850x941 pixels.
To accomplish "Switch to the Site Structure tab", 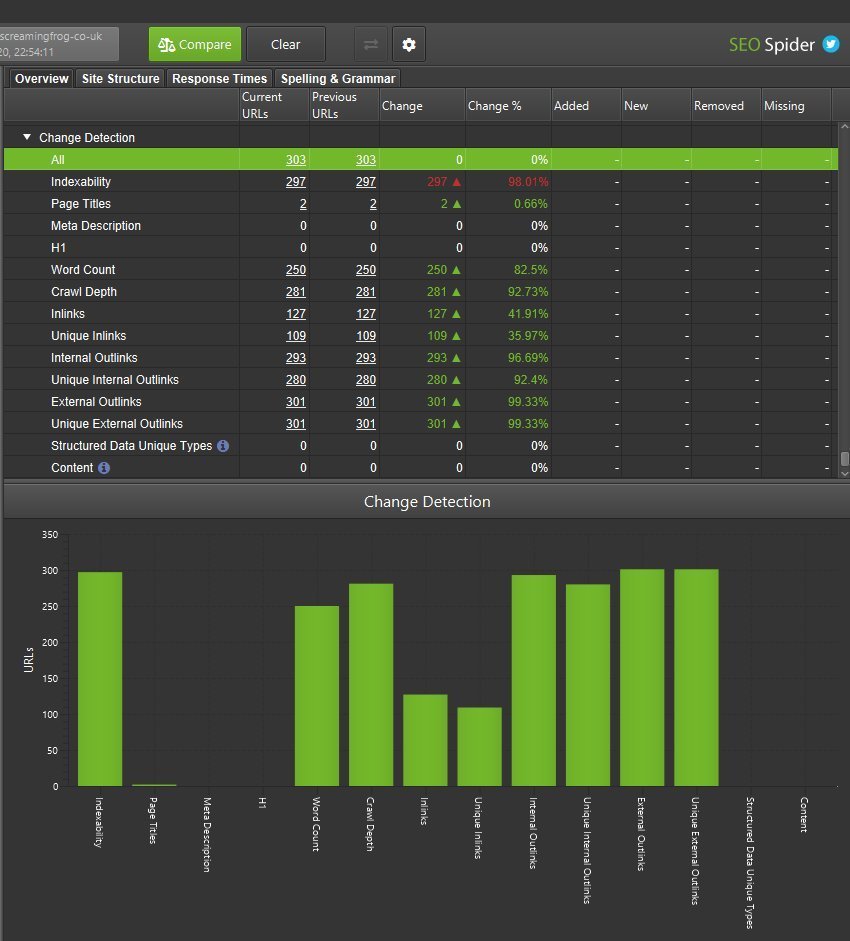I will (120, 78).
